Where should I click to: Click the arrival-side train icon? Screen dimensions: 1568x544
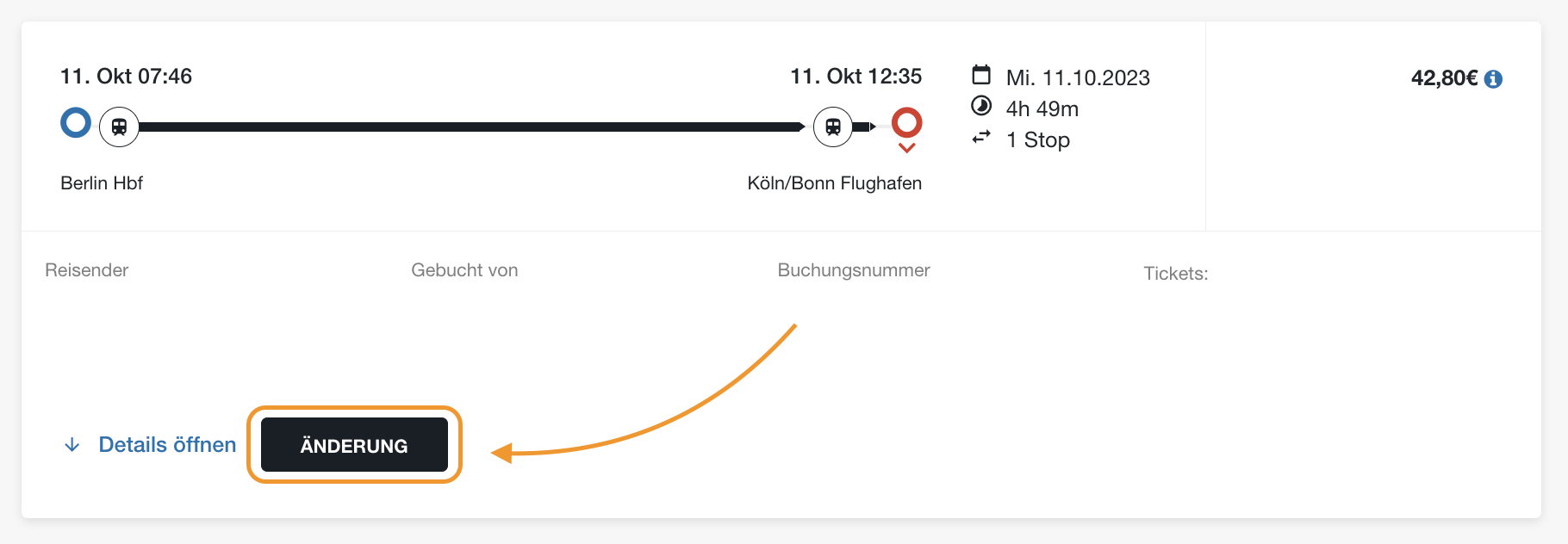[832, 127]
